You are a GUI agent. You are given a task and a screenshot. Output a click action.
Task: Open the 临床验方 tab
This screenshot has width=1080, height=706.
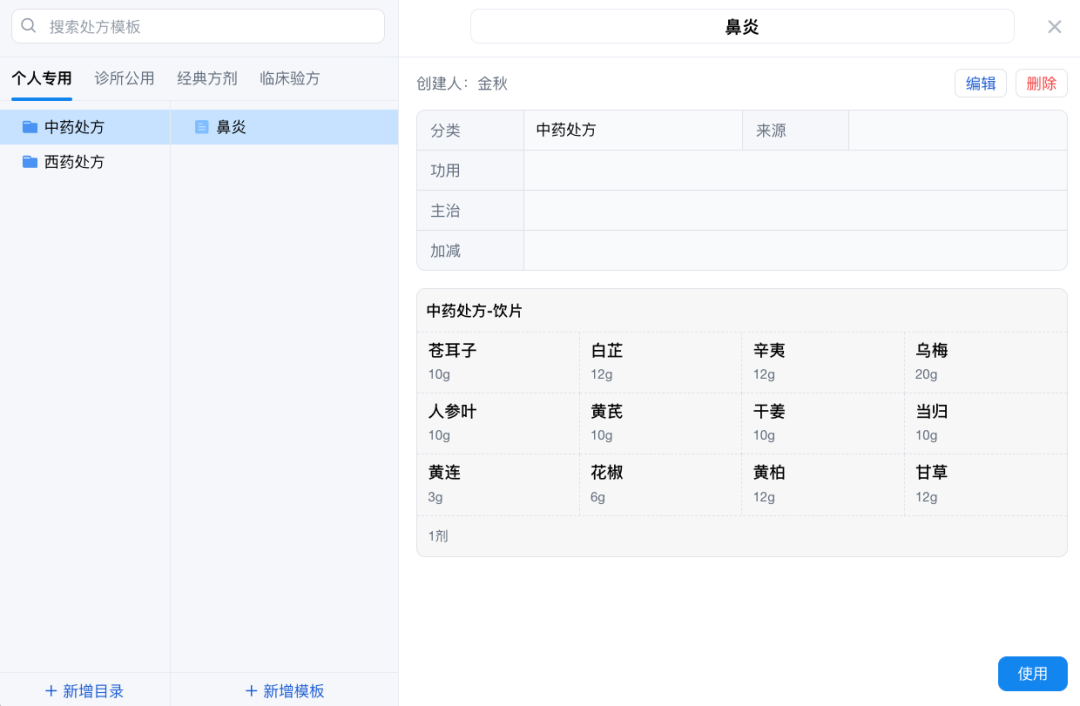pos(290,78)
